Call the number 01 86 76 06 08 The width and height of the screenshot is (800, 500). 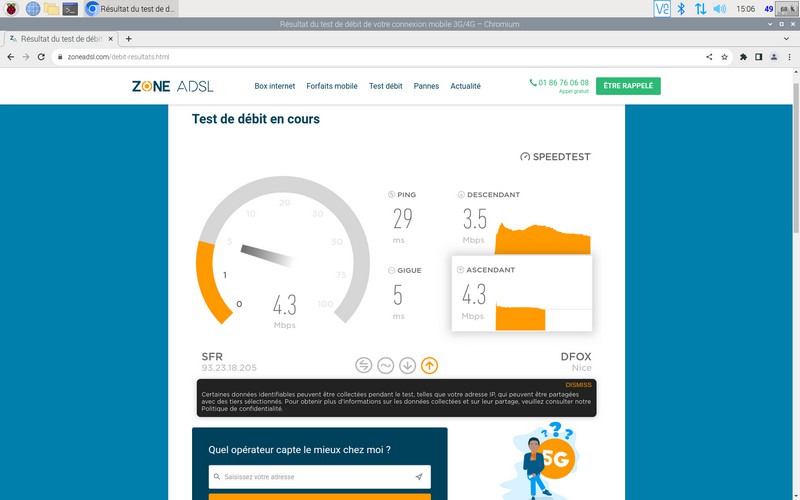click(559, 83)
